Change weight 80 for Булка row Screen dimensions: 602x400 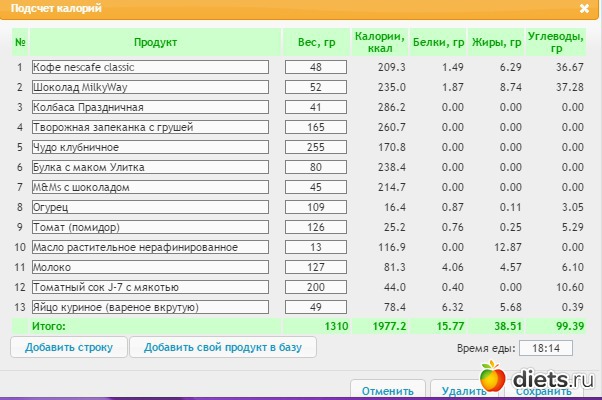click(x=316, y=167)
